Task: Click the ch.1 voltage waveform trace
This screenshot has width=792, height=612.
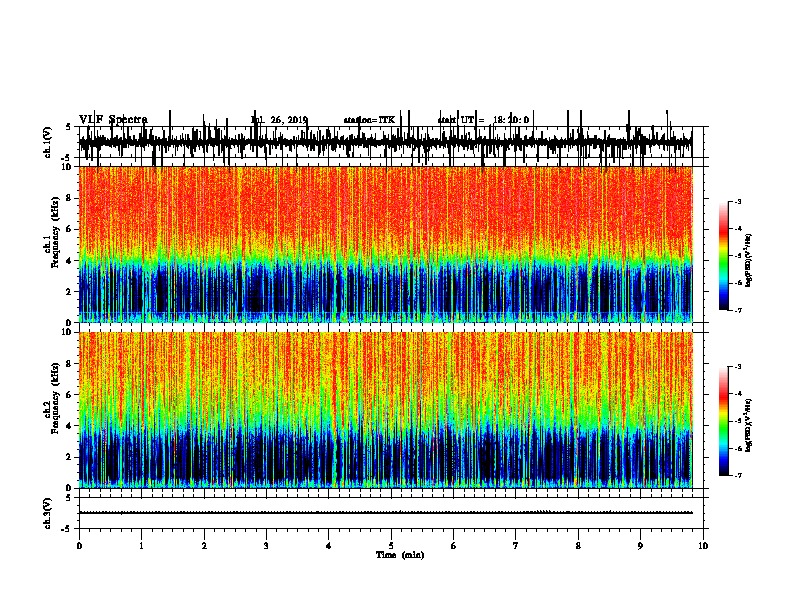Action: click(x=385, y=142)
